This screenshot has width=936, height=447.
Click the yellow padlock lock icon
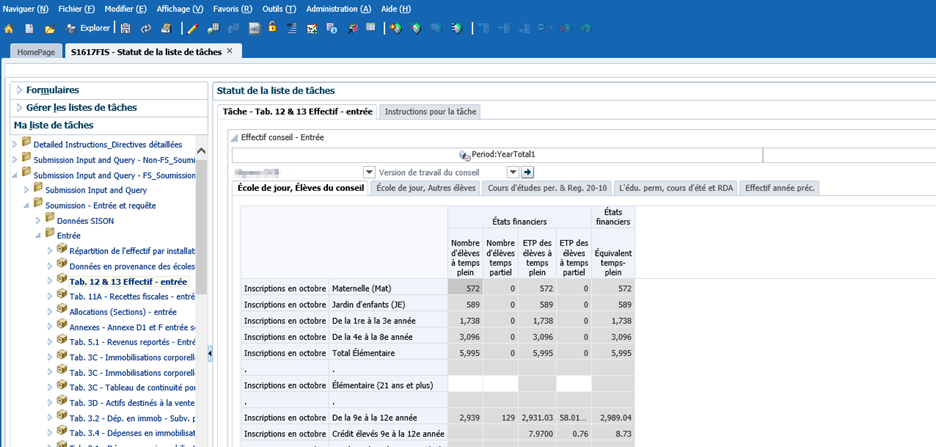[271, 27]
